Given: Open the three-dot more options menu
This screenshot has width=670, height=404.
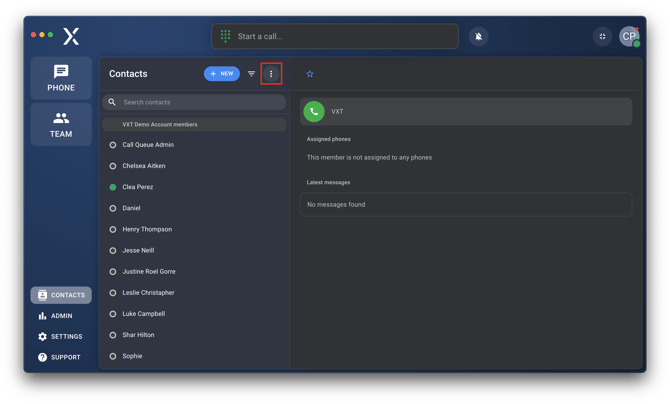Looking at the screenshot, I should [x=271, y=74].
